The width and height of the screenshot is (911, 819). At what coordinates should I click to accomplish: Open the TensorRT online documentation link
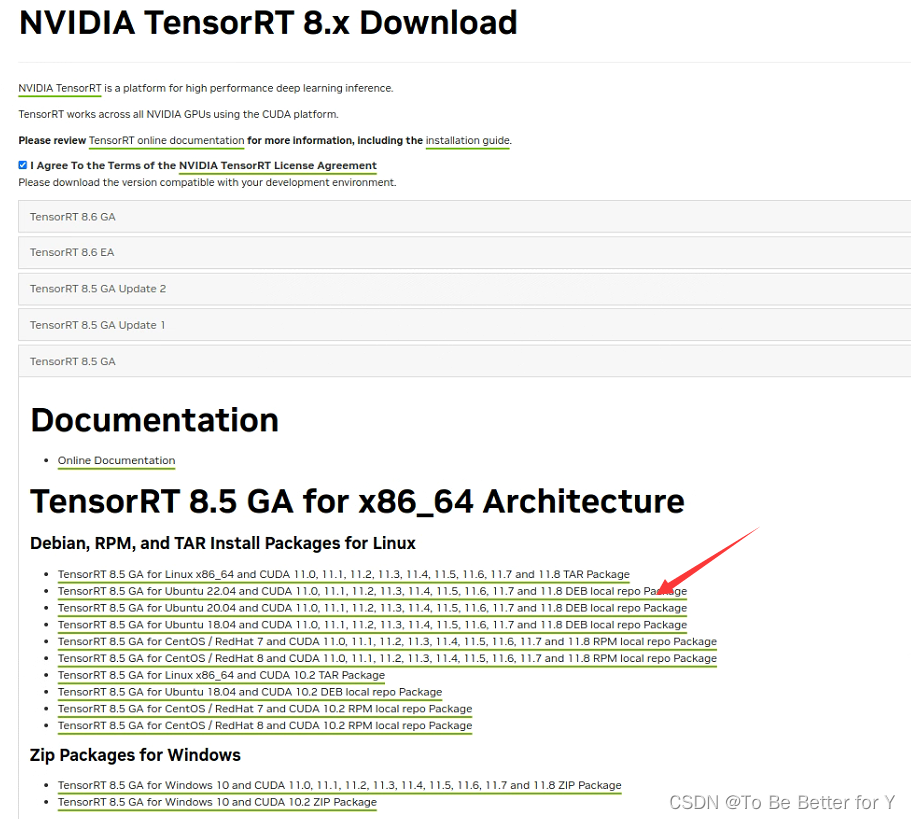click(x=166, y=140)
